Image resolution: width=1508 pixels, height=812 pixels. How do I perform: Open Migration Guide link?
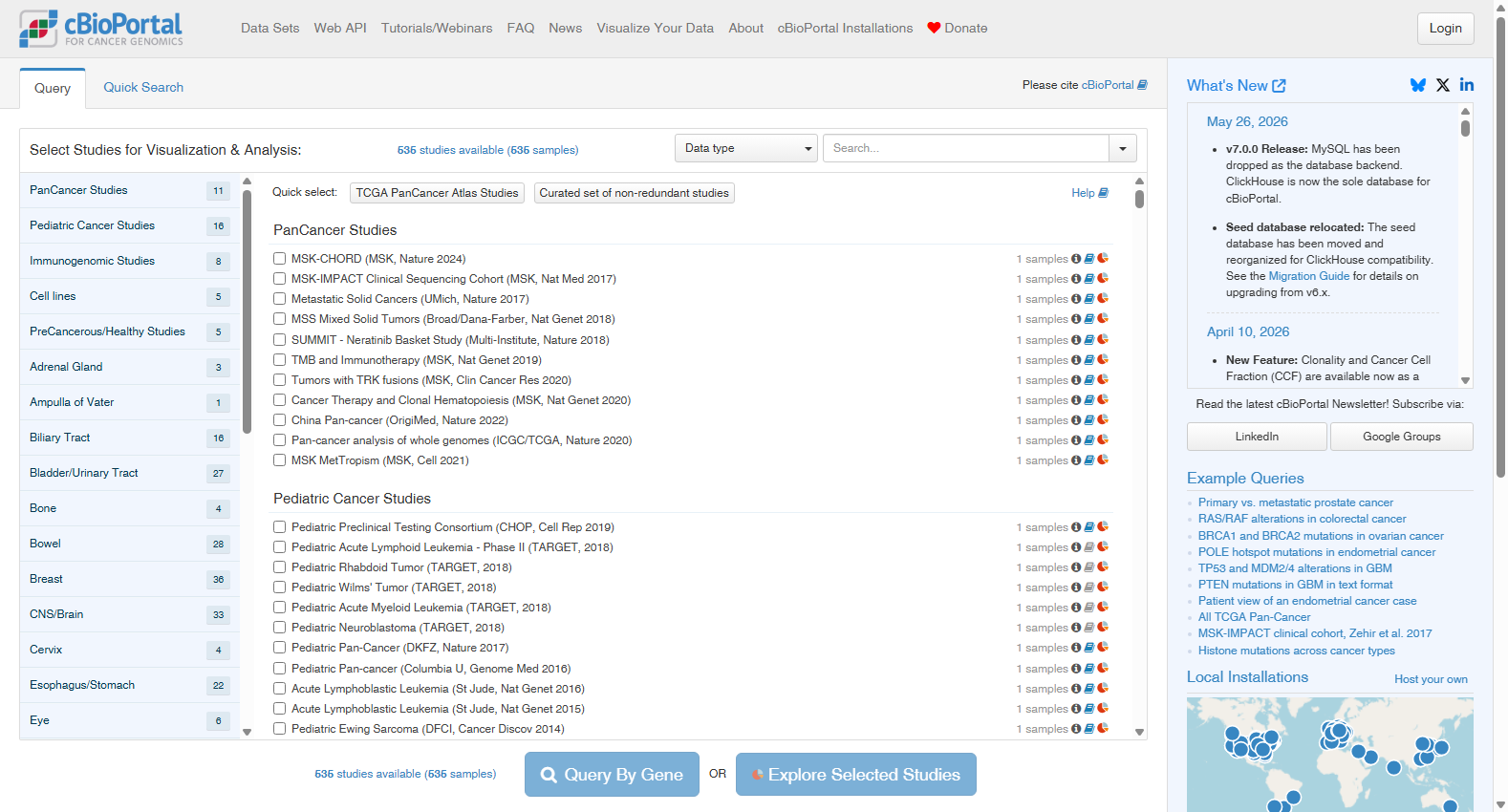click(x=1309, y=276)
